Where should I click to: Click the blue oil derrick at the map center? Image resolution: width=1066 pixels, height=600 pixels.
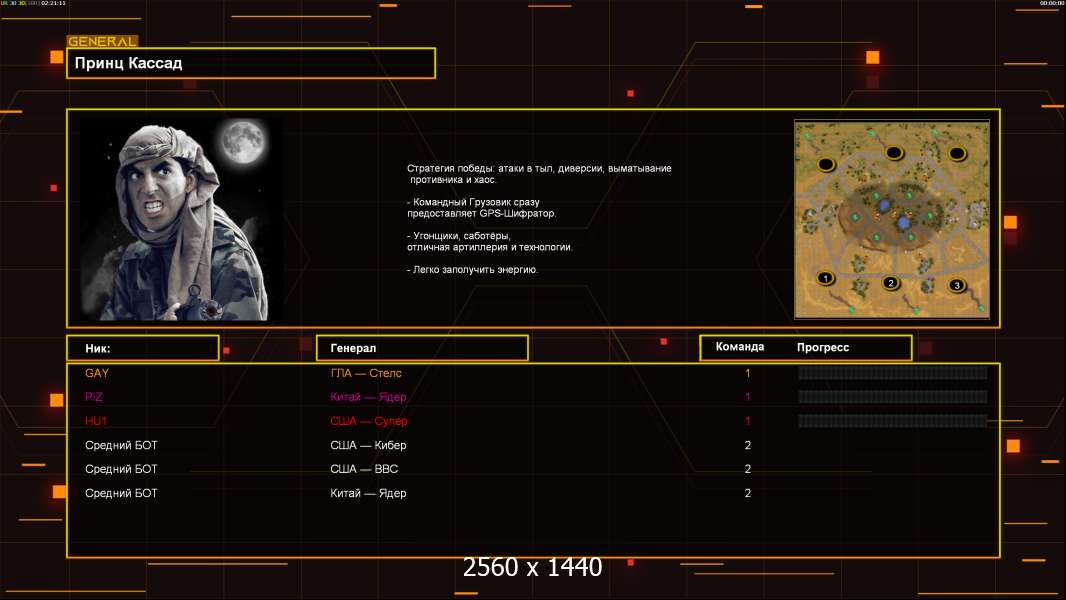coord(903,220)
